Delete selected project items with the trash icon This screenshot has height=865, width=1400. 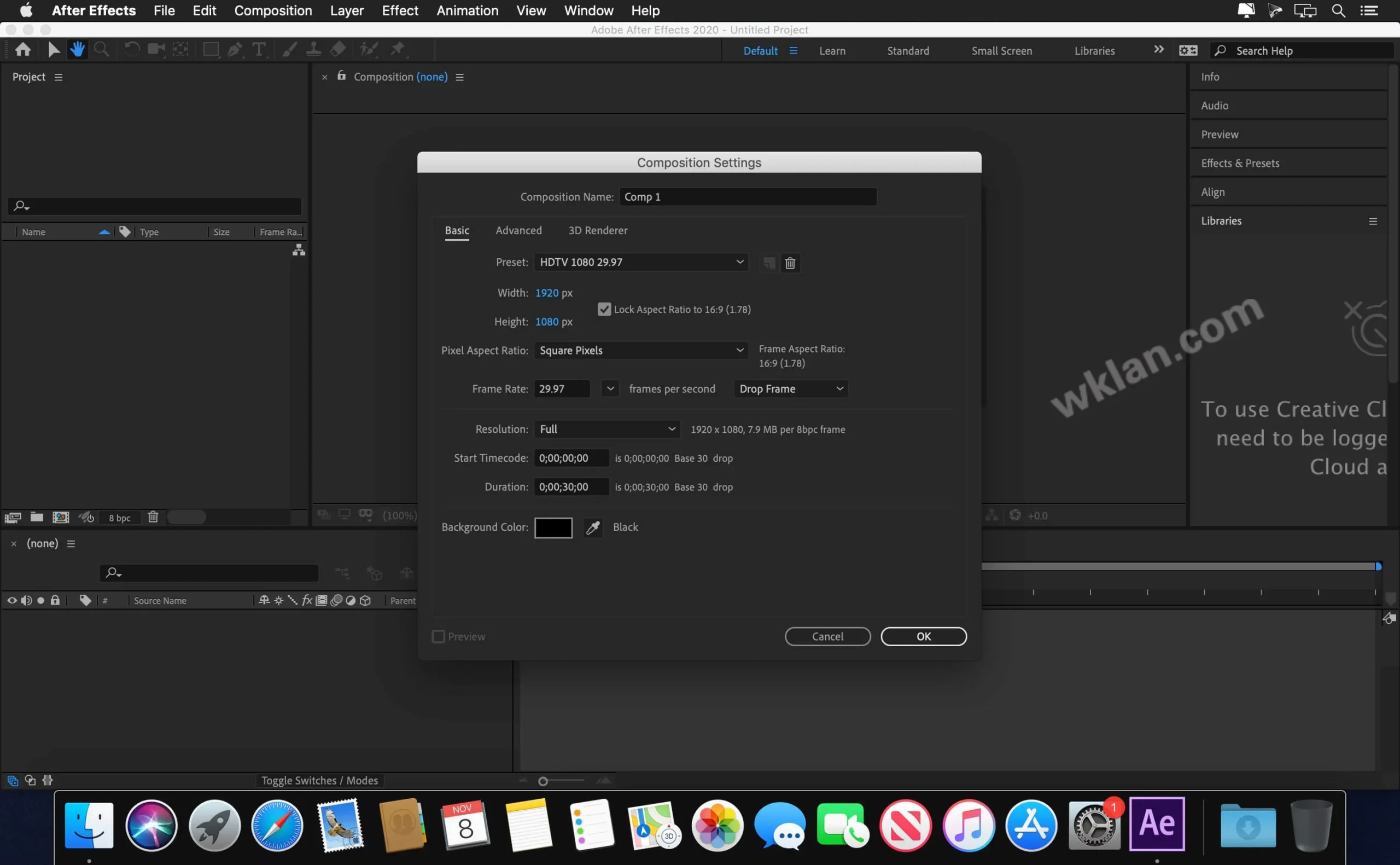[153, 517]
